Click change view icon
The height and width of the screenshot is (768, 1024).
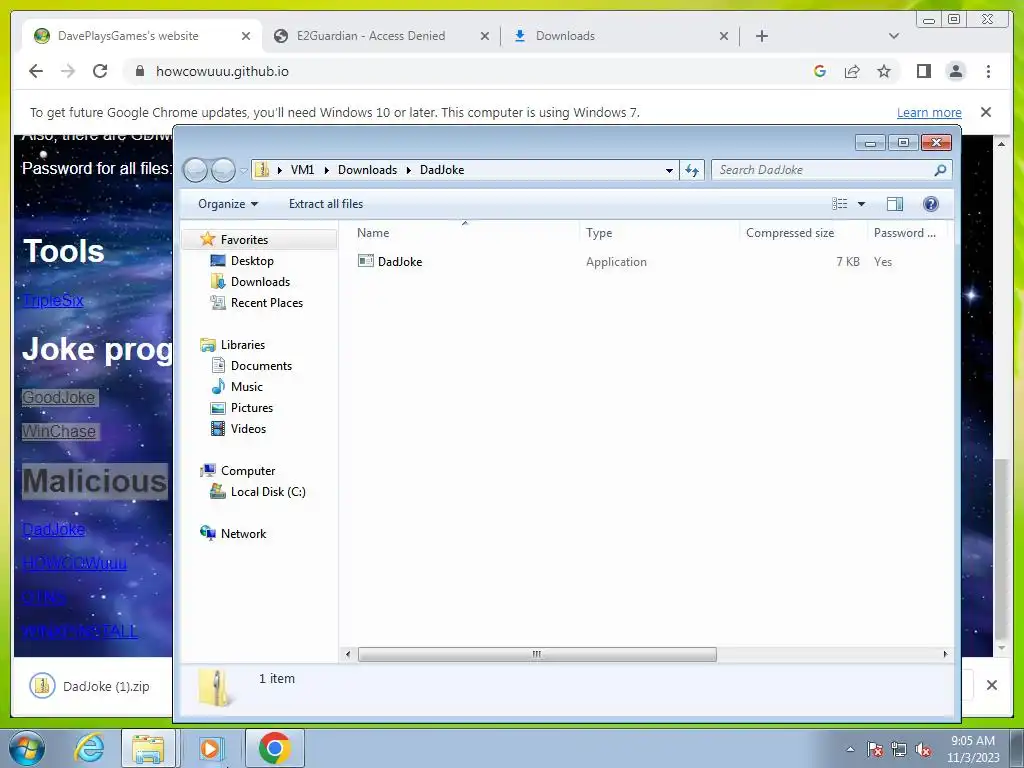tap(840, 204)
